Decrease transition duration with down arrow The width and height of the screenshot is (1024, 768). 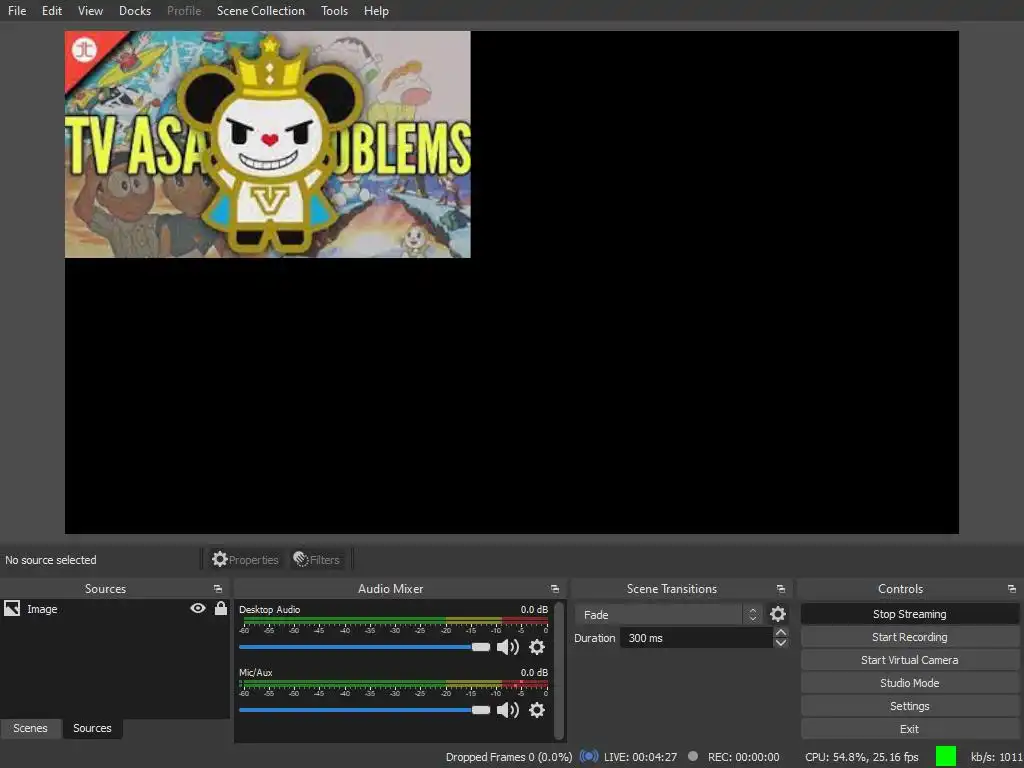coord(780,643)
